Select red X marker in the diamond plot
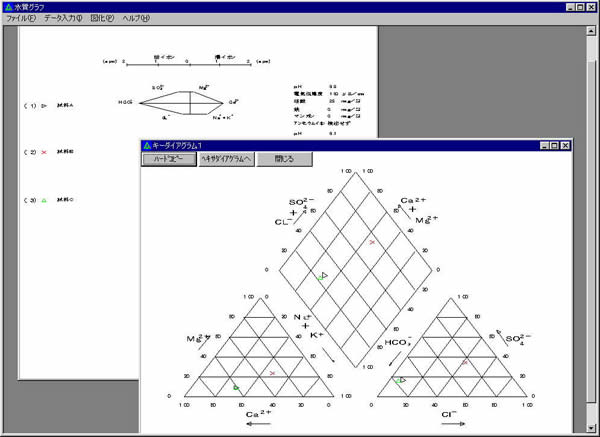 pyautogui.click(x=372, y=242)
